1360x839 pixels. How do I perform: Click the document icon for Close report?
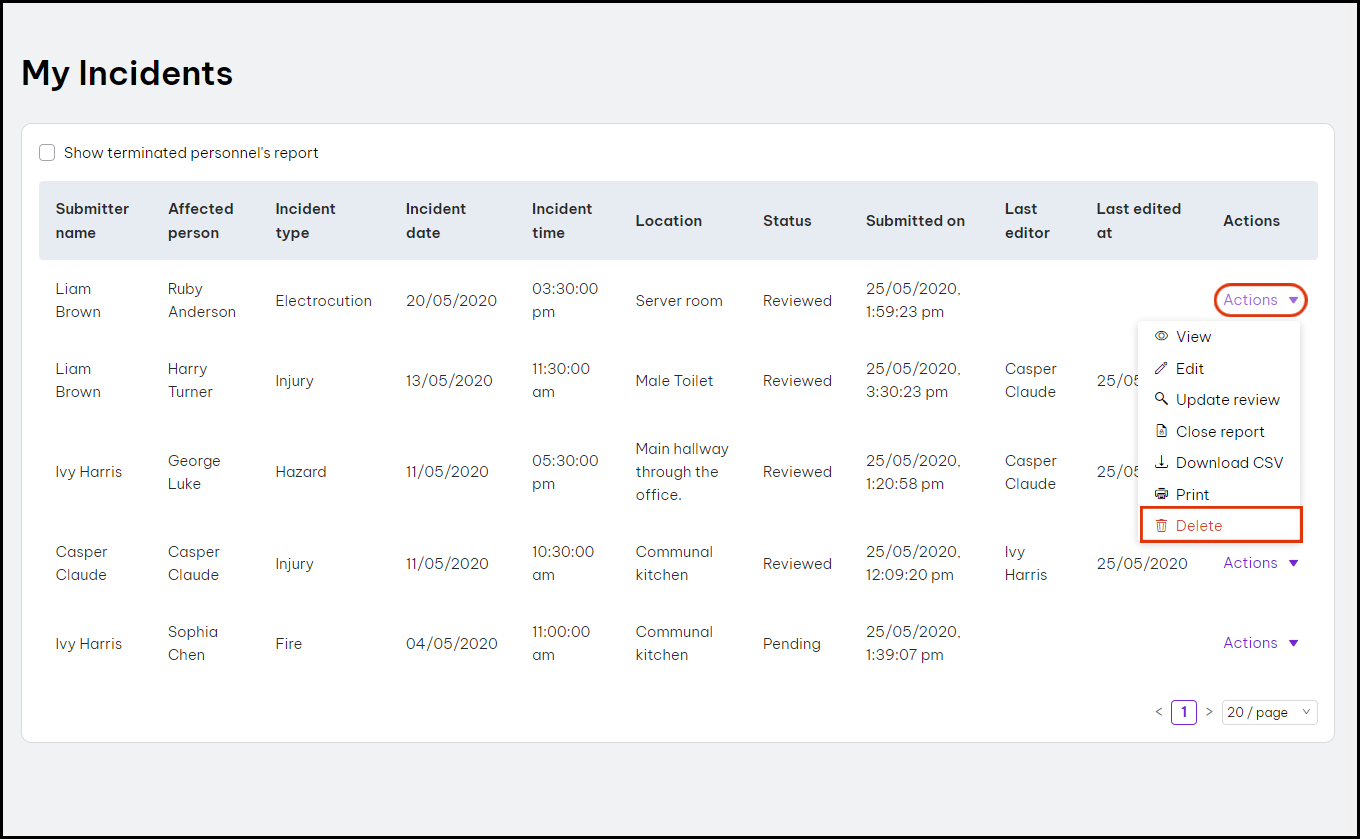1161,432
